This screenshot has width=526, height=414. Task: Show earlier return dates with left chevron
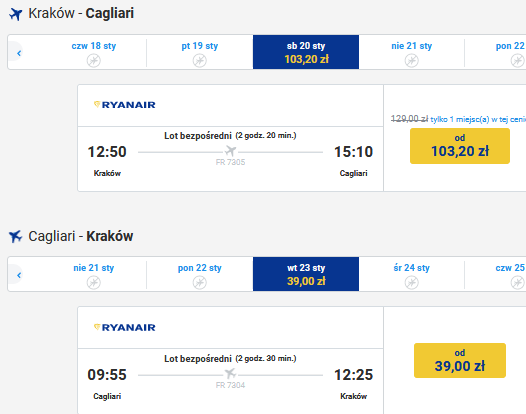click(x=19, y=275)
